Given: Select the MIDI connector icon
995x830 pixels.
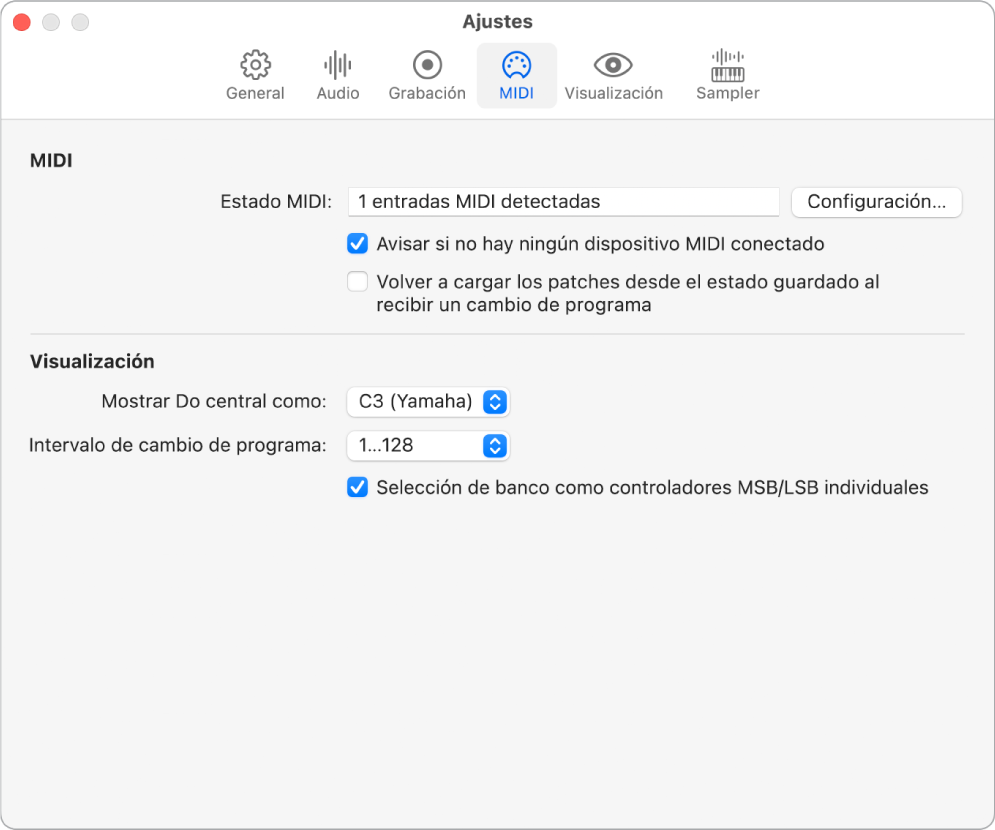Looking at the screenshot, I should [516, 66].
